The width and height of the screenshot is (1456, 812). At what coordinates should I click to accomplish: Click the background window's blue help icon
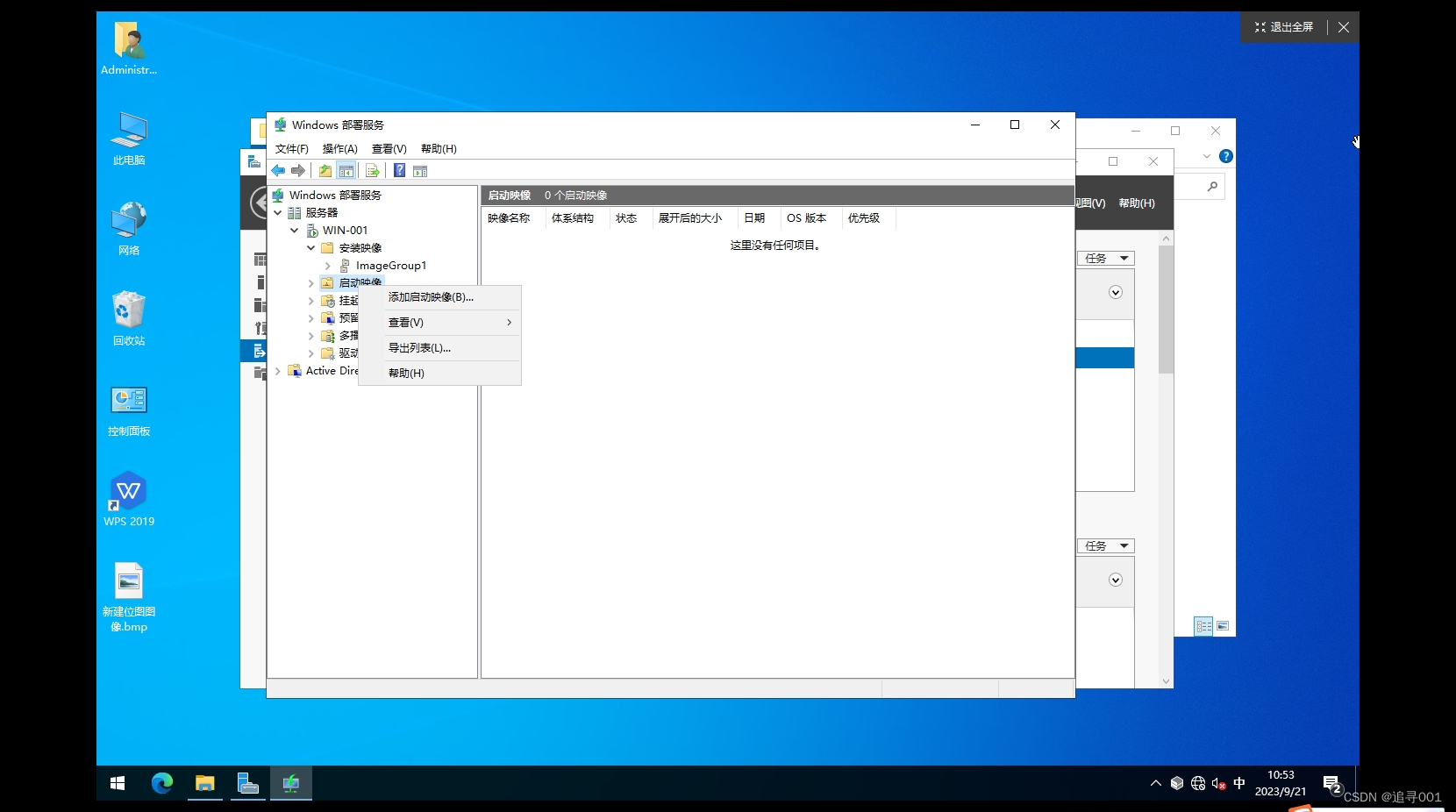coord(1226,156)
